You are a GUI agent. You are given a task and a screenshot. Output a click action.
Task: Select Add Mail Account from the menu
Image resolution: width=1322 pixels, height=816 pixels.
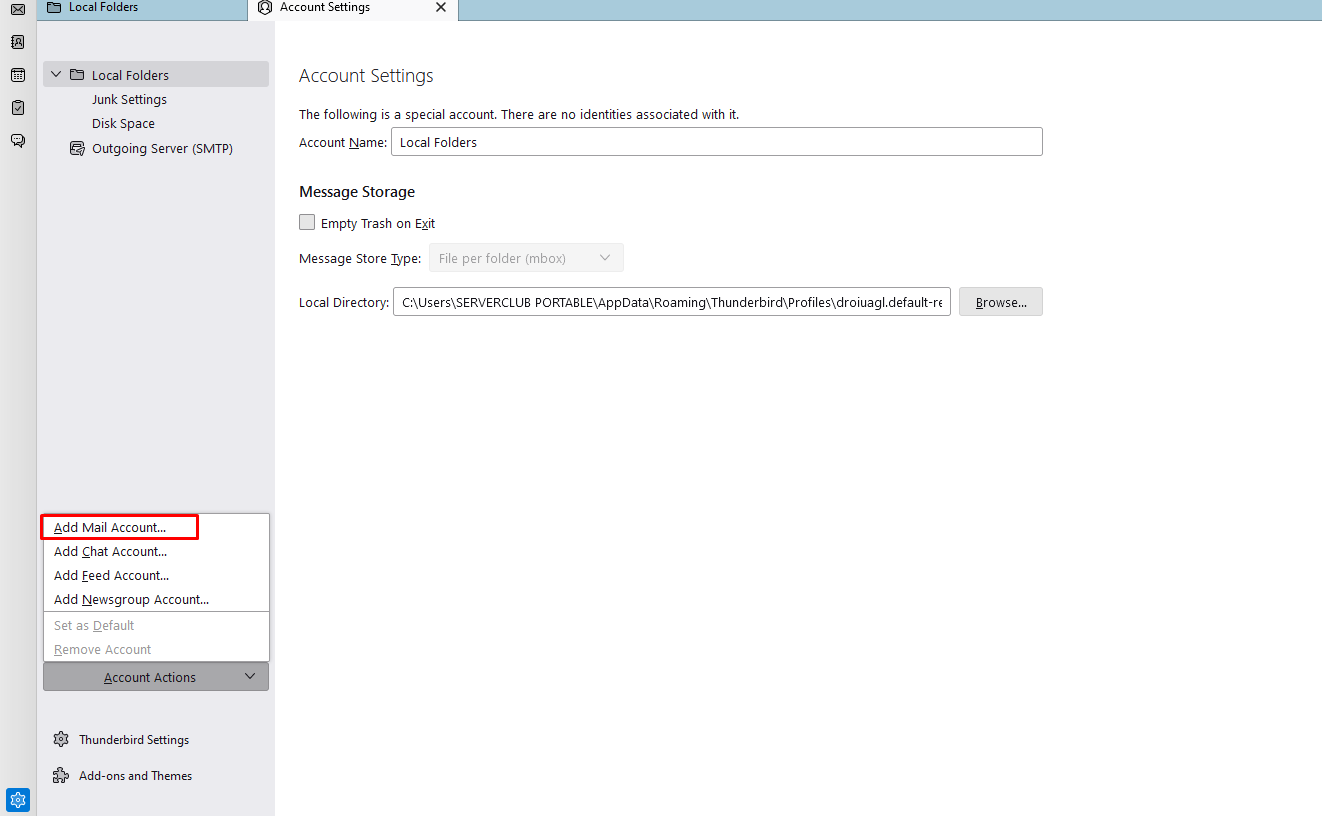click(x=110, y=527)
